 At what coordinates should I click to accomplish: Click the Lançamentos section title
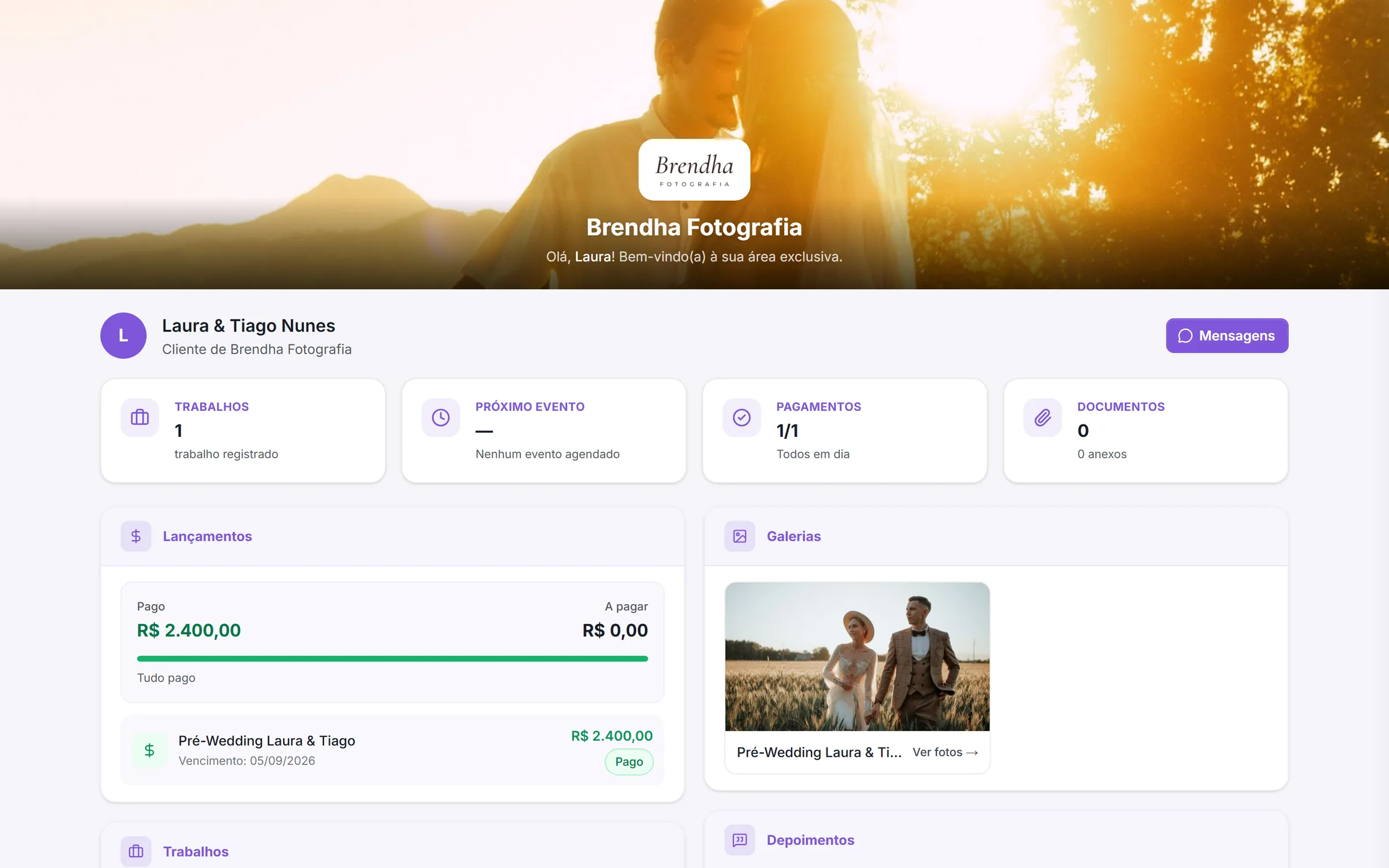207,536
